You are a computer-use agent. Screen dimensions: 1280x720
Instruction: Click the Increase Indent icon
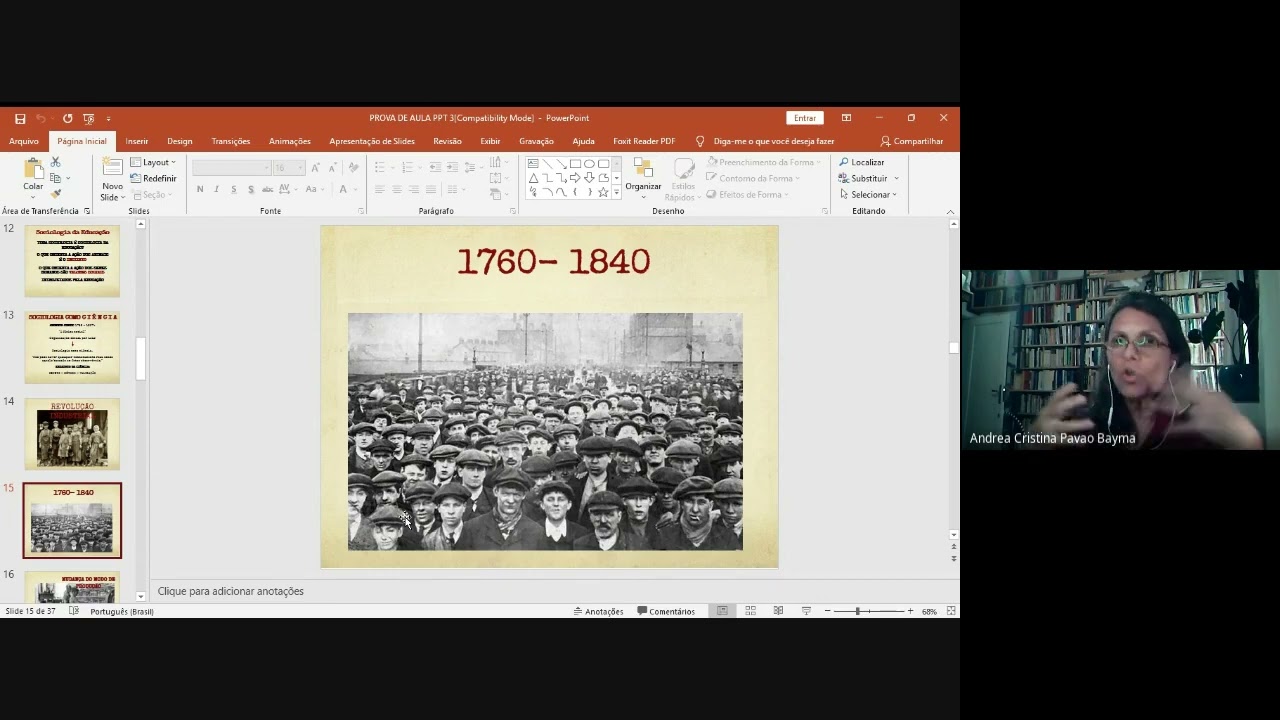[452, 167]
